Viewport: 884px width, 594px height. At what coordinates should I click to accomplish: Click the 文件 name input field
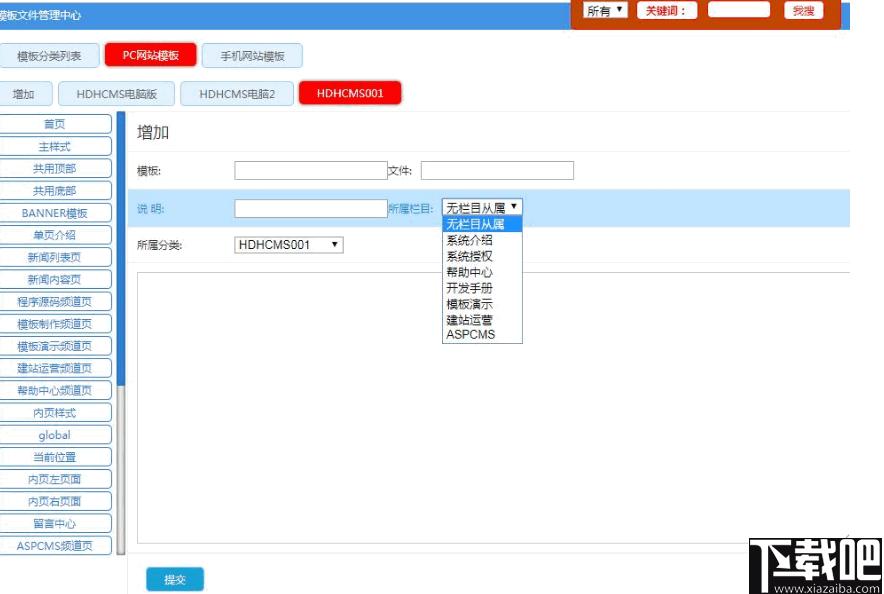point(497,171)
